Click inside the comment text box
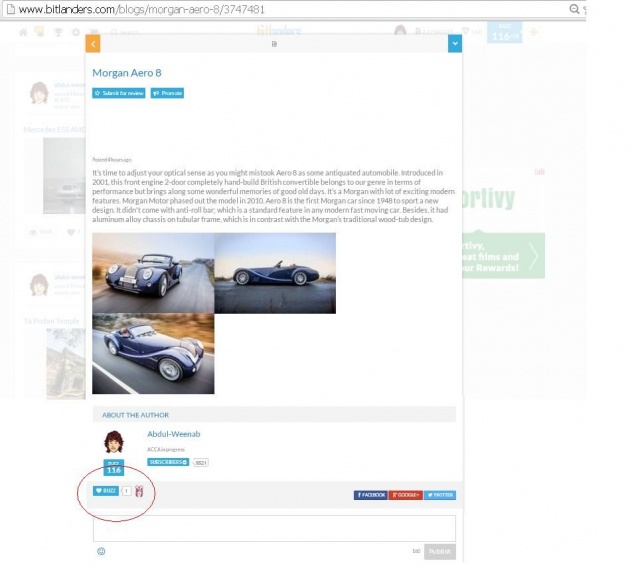The width and height of the screenshot is (630, 571). pos(274,528)
